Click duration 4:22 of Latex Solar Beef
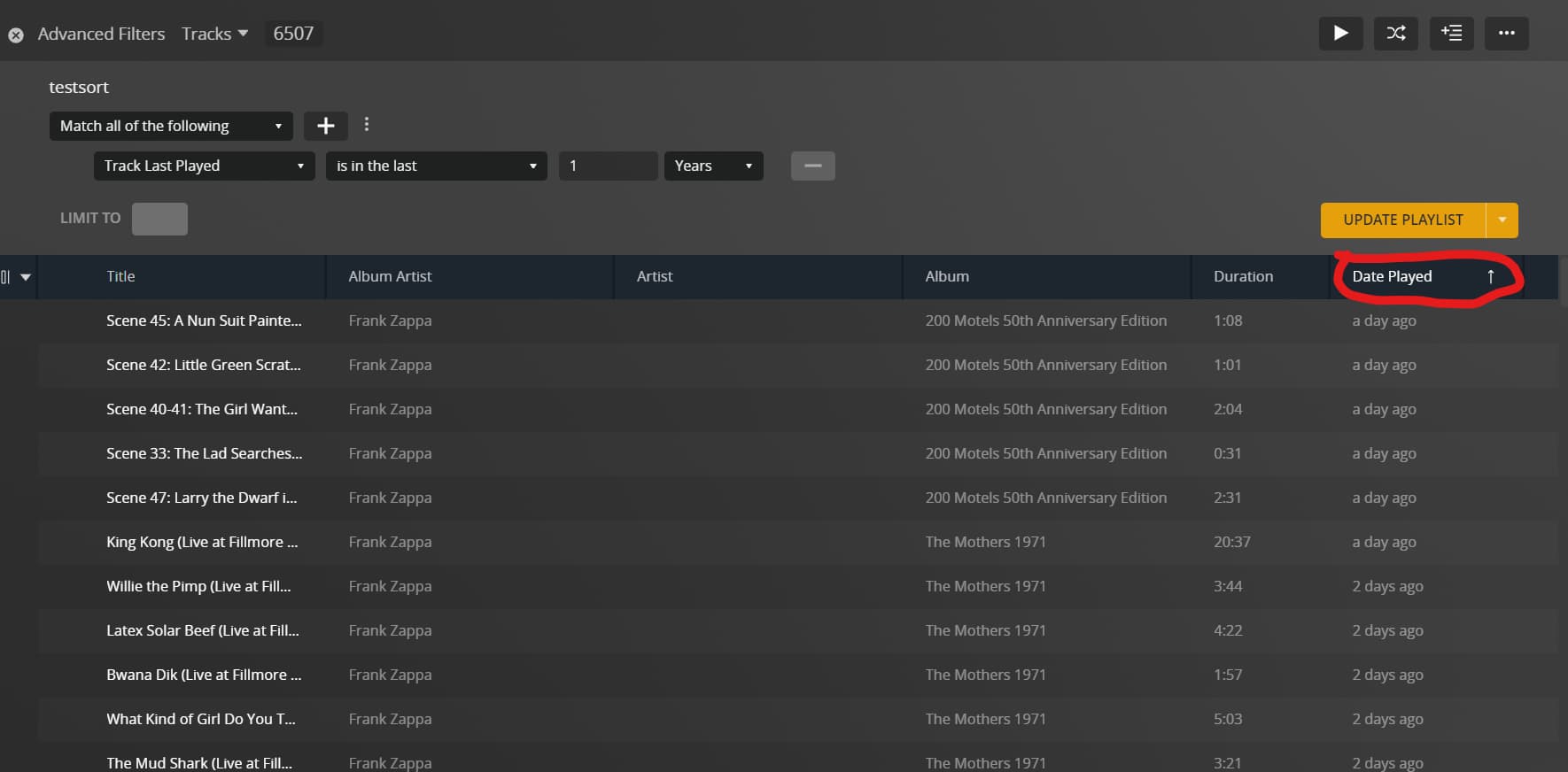Image resolution: width=1568 pixels, height=772 pixels. pos(1228,630)
